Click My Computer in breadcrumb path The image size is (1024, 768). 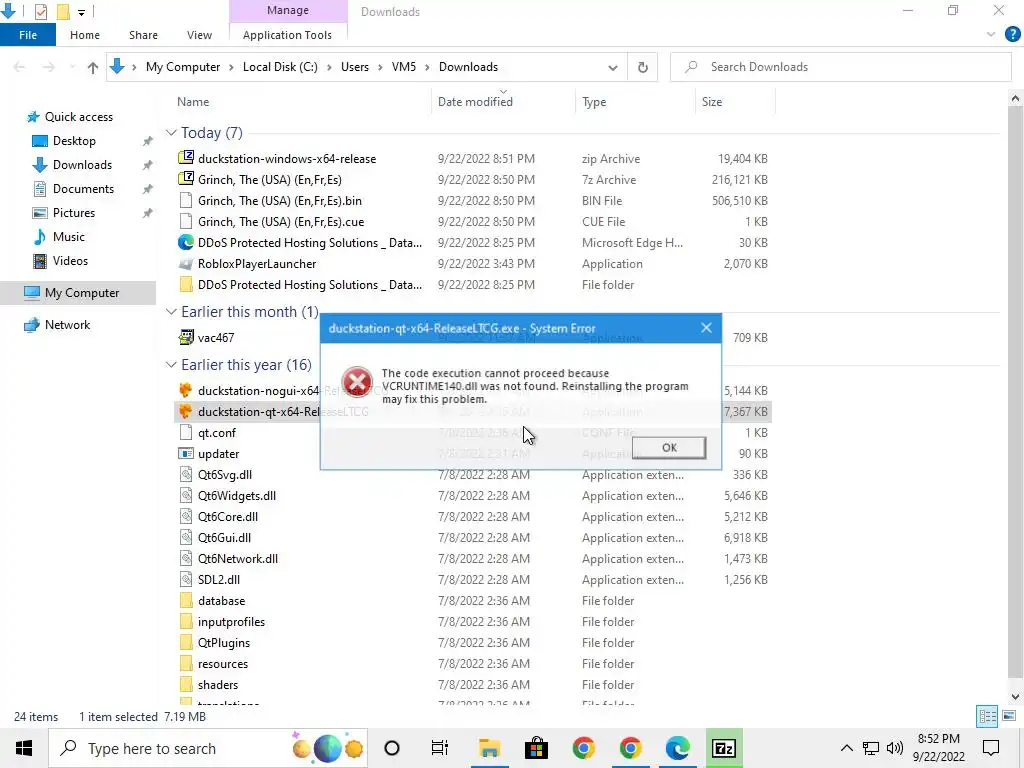pos(183,67)
